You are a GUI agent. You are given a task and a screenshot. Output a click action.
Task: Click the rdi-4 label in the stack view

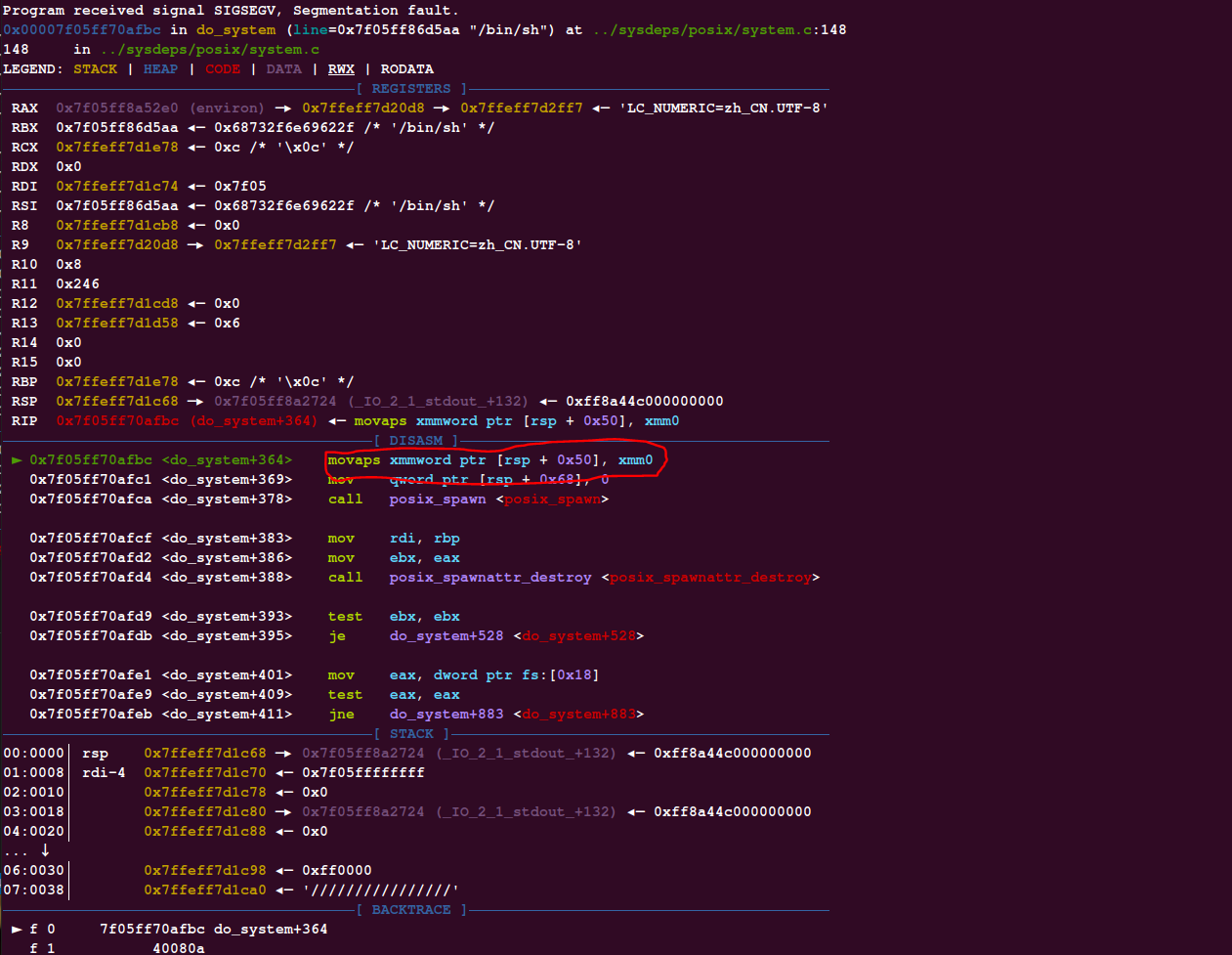(104, 773)
